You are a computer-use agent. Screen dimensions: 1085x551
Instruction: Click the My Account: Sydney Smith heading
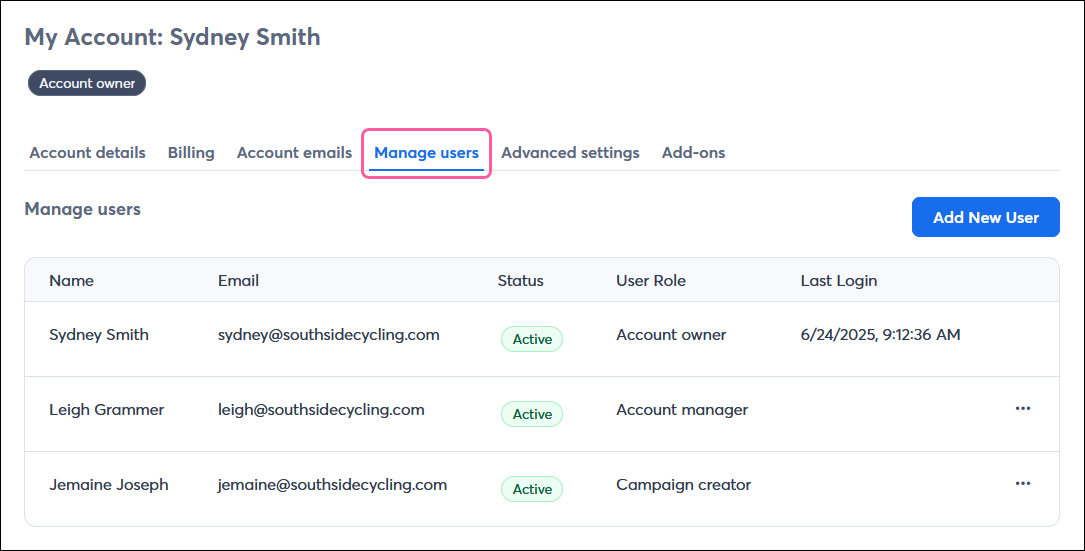point(172,37)
